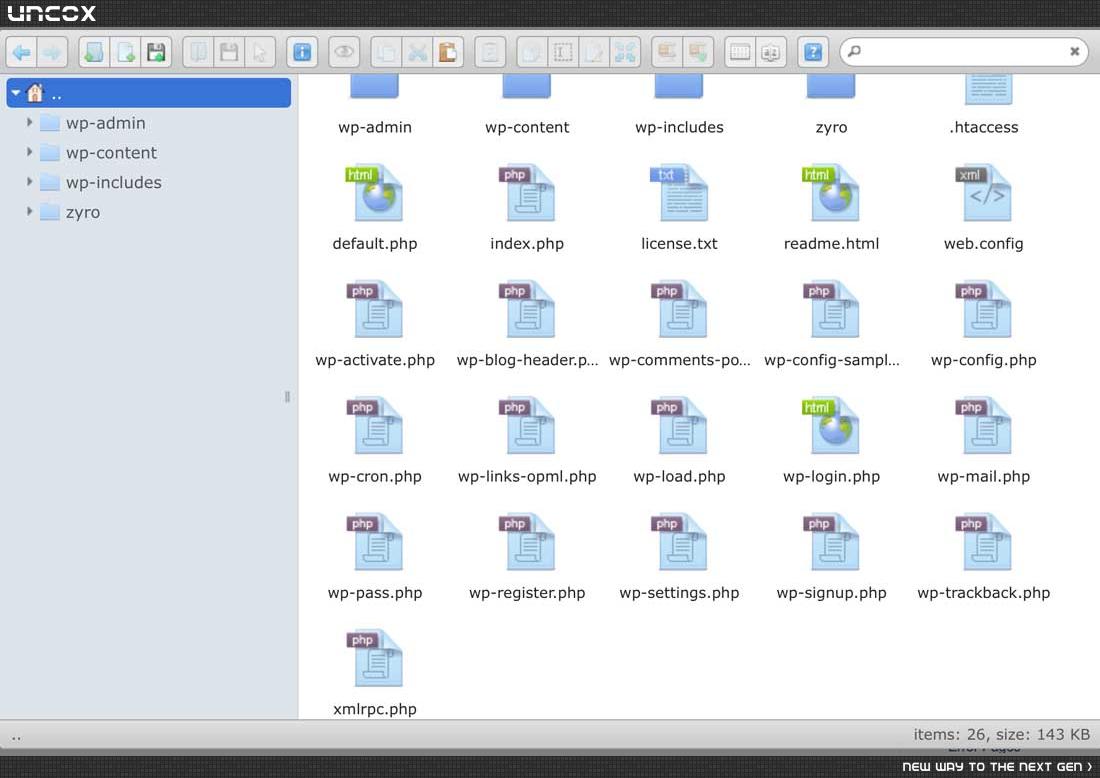Image resolution: width=1100 pixels, height=778 pixels.
Task: Click the duplicate toolbar icon
Action: click(532, 52)
